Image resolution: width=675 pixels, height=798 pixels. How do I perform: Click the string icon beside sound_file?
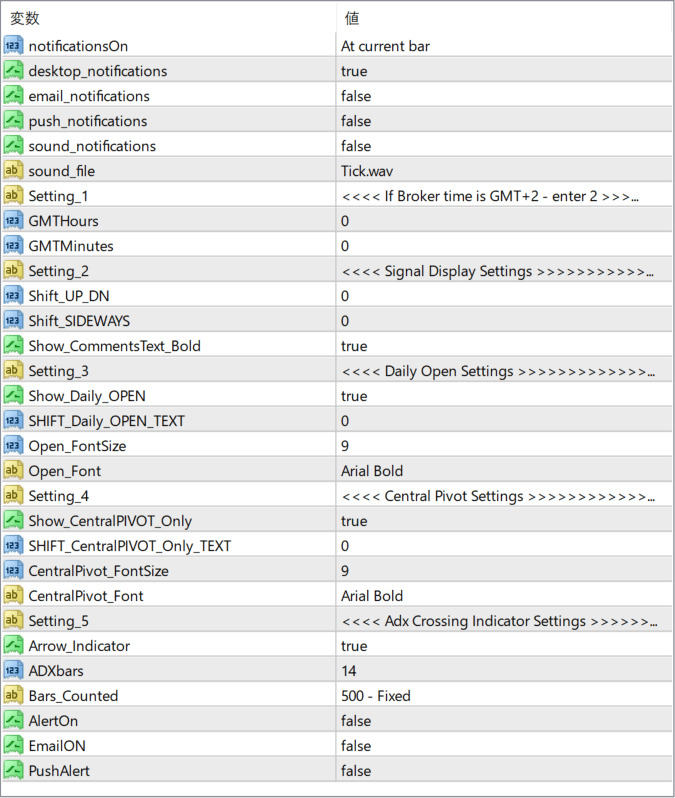click(x=14, y=171)
